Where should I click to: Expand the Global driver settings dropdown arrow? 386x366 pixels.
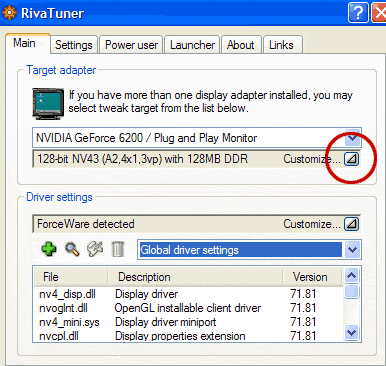(352, 250)
